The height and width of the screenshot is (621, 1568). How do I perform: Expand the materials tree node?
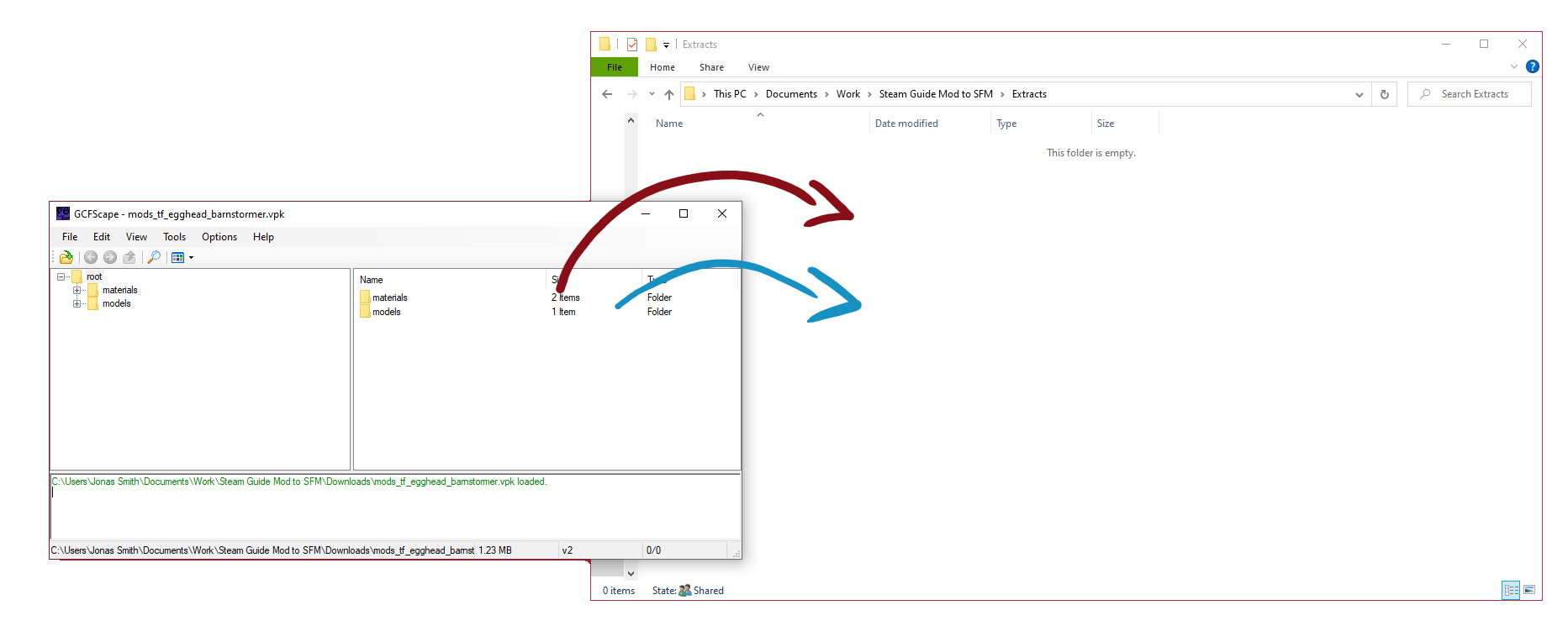77,290
